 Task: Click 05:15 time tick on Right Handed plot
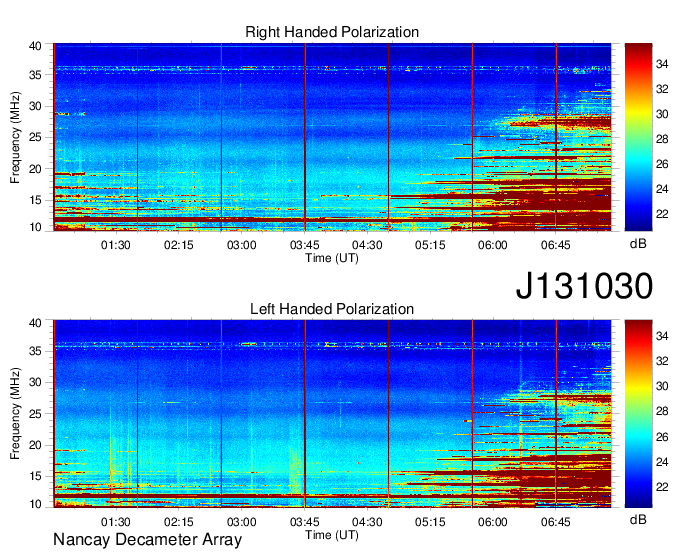[430, 245]
